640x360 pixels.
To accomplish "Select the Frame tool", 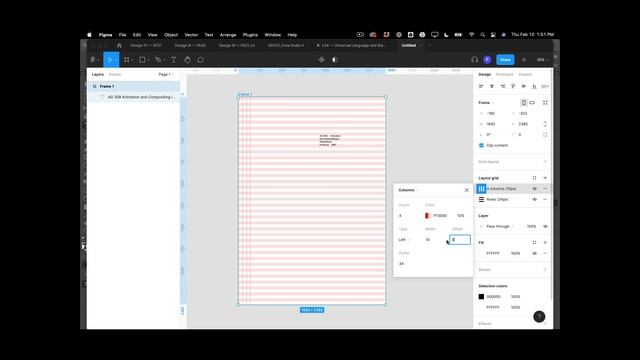I will click(x=127, y=60).
